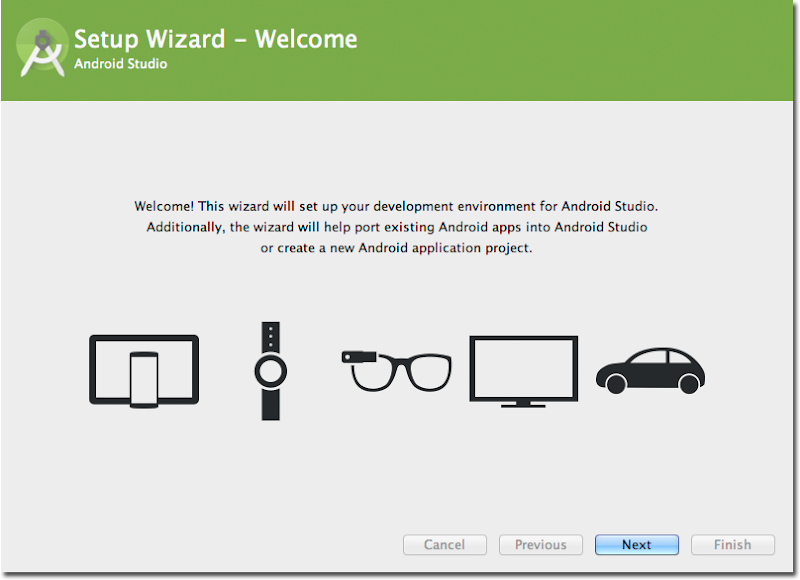The height and width of the screenshot is (580, 800).
Task: Select the phone and tablet device icon
Action: [x=143, y=370]
